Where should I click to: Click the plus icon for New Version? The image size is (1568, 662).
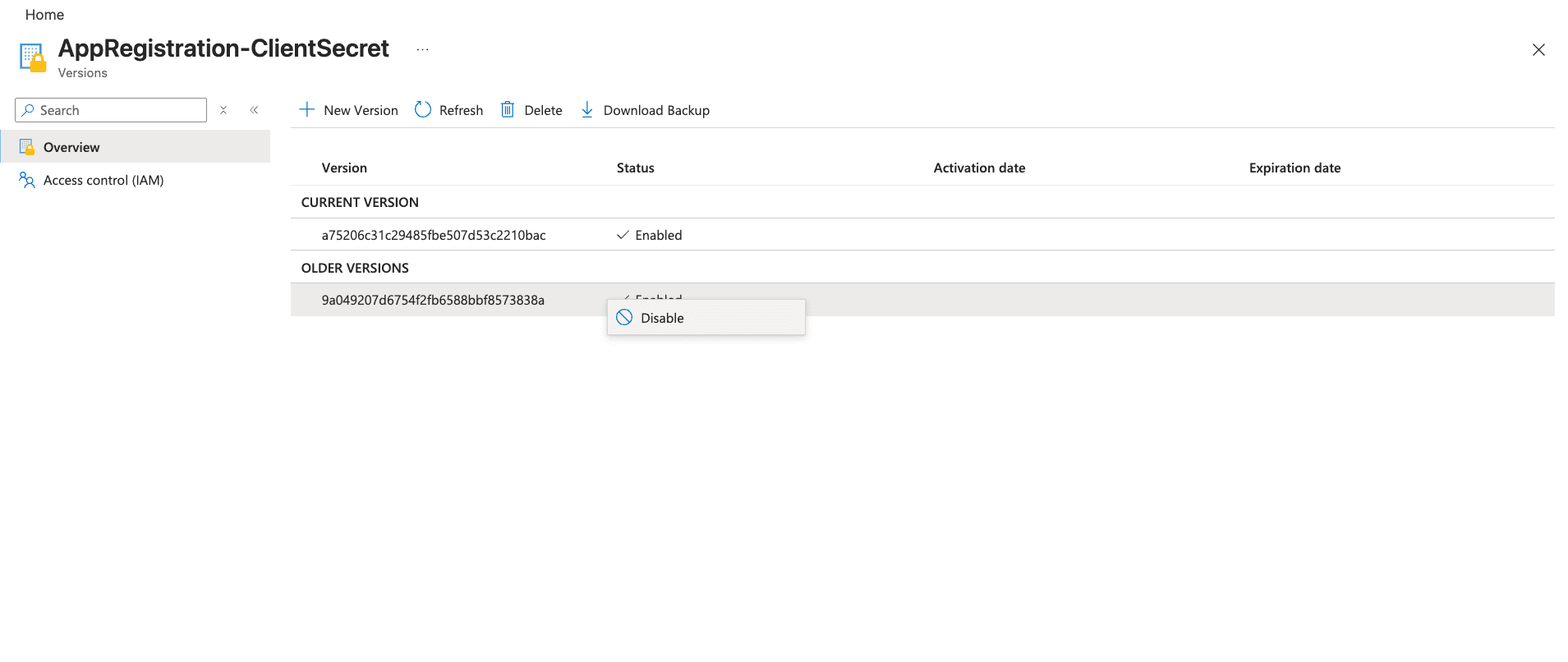306,110
